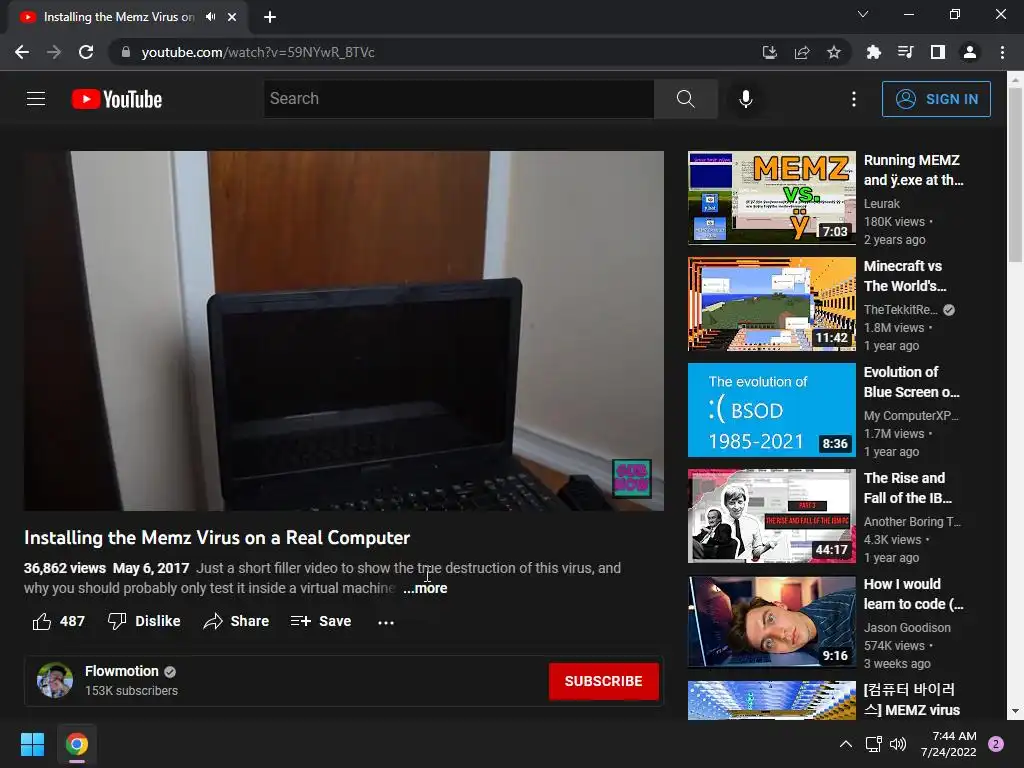Click Jason Goodison channel name
The image size is (1024, 768).
click(907, 628)
